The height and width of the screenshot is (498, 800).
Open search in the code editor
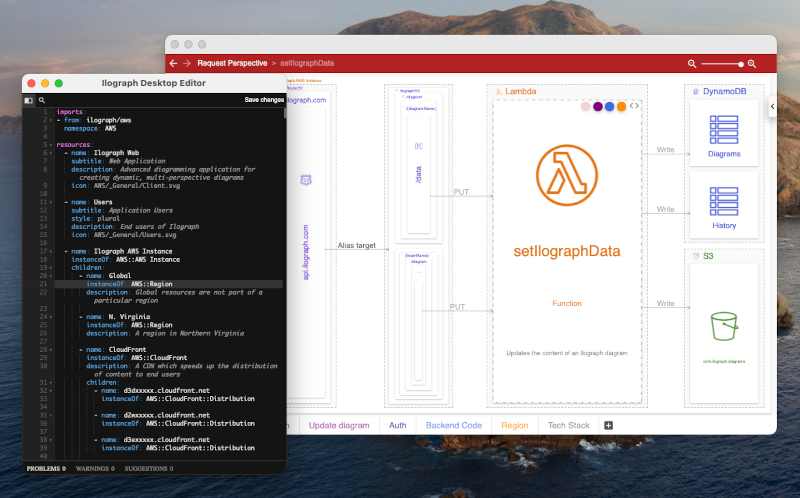click(41, 100)
